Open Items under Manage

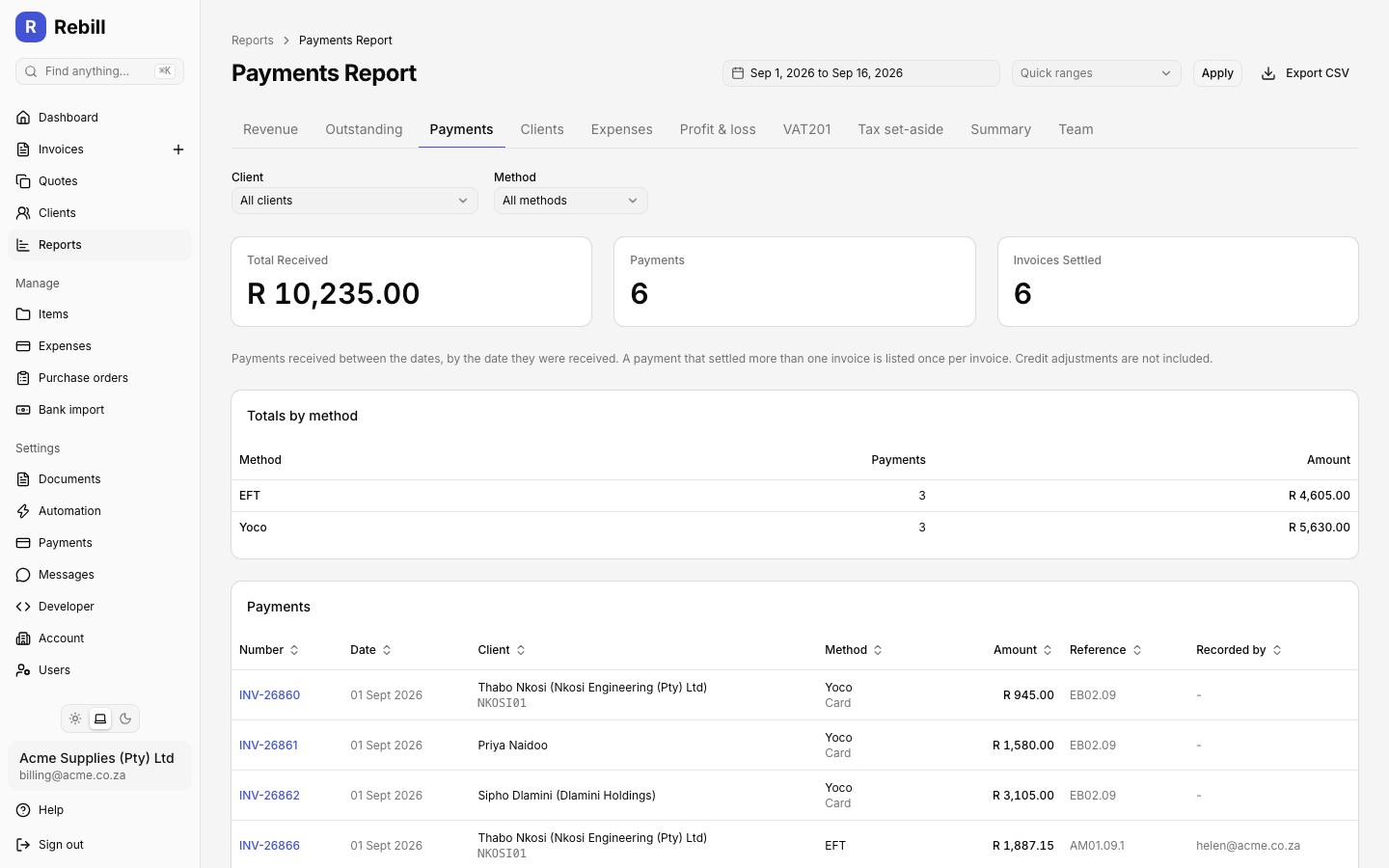point(99,314)
